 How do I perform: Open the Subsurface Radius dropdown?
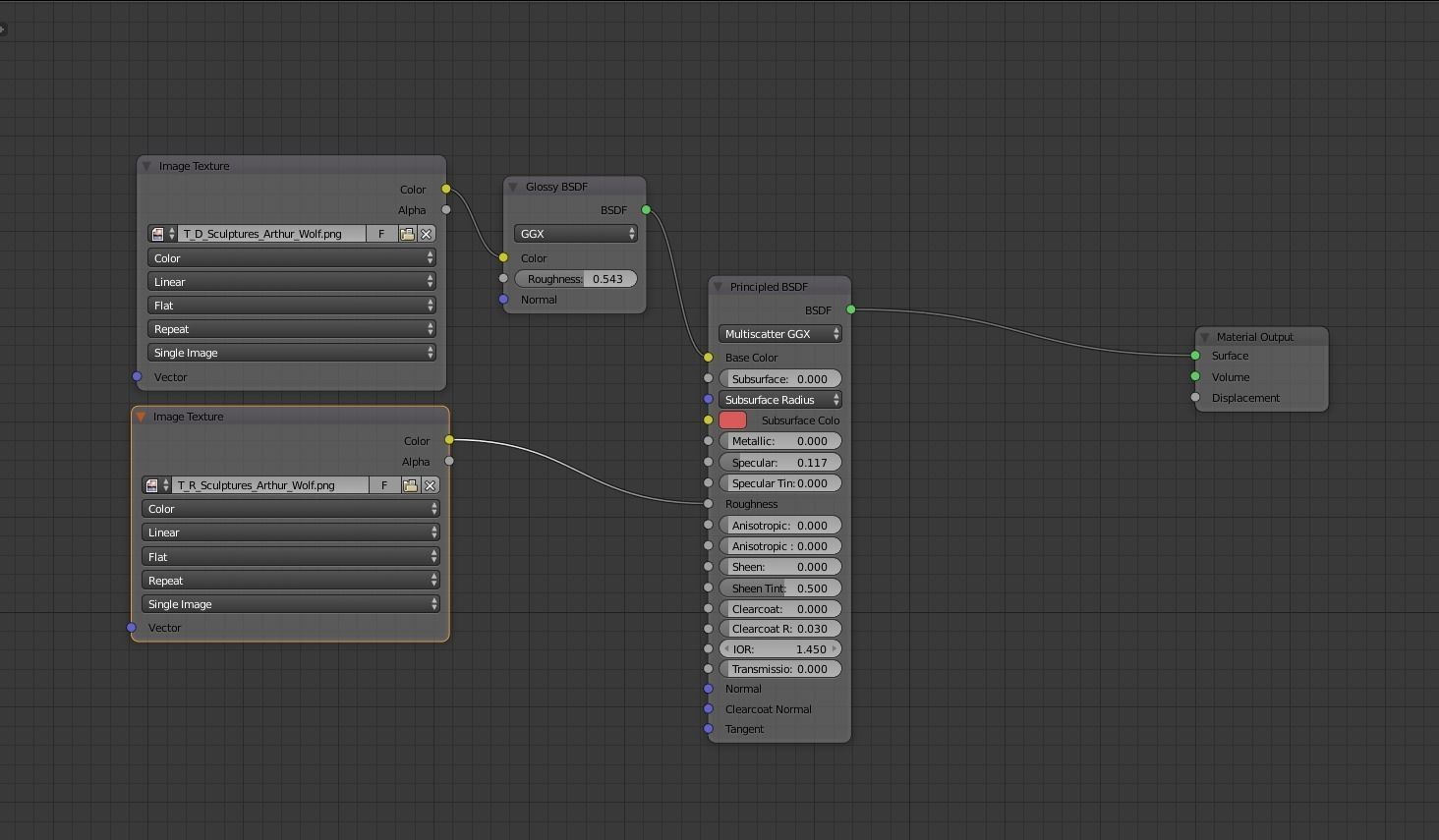[x=780, y=400]
